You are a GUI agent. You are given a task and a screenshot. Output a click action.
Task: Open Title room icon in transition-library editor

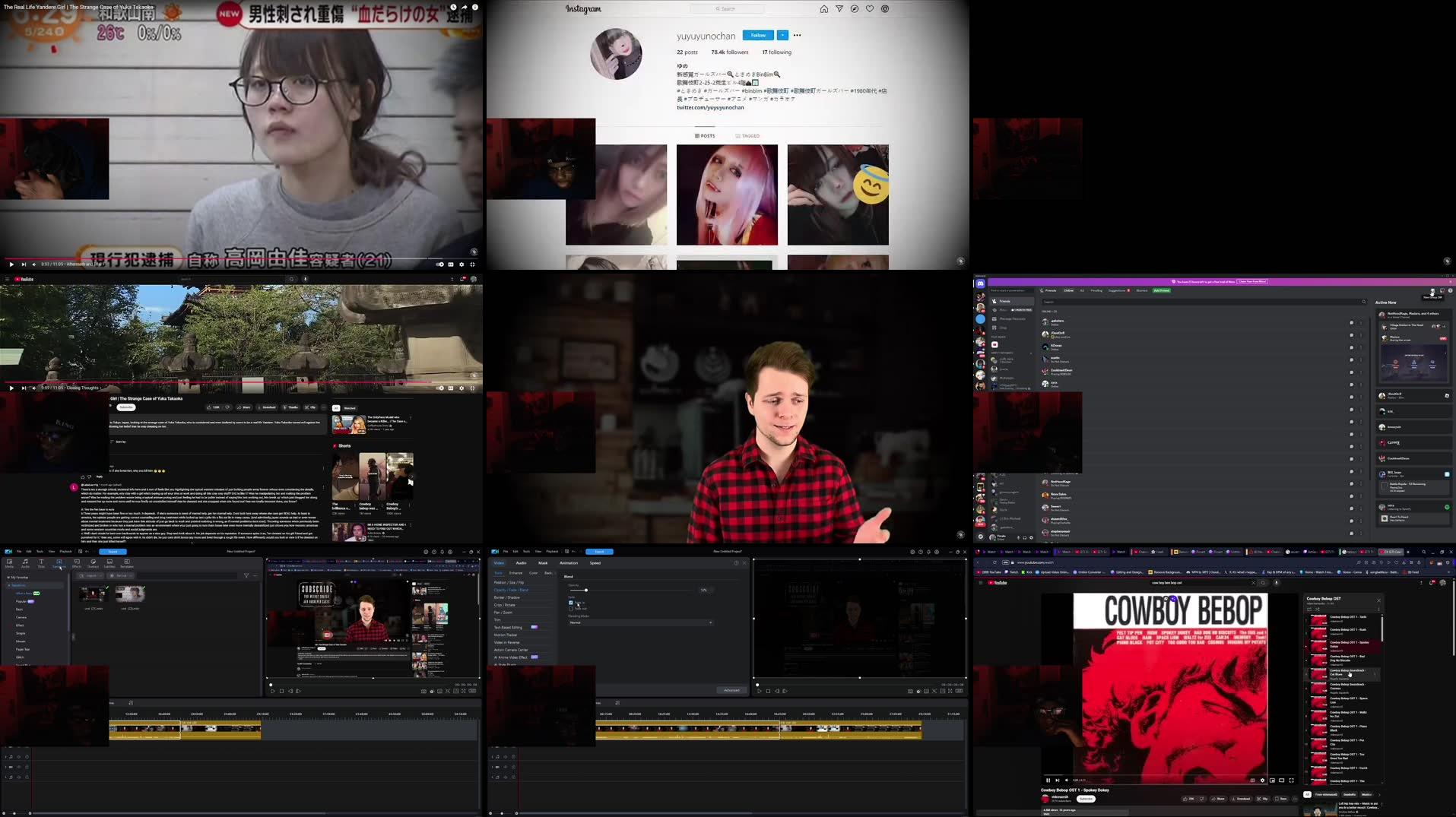tap(41, 563)
